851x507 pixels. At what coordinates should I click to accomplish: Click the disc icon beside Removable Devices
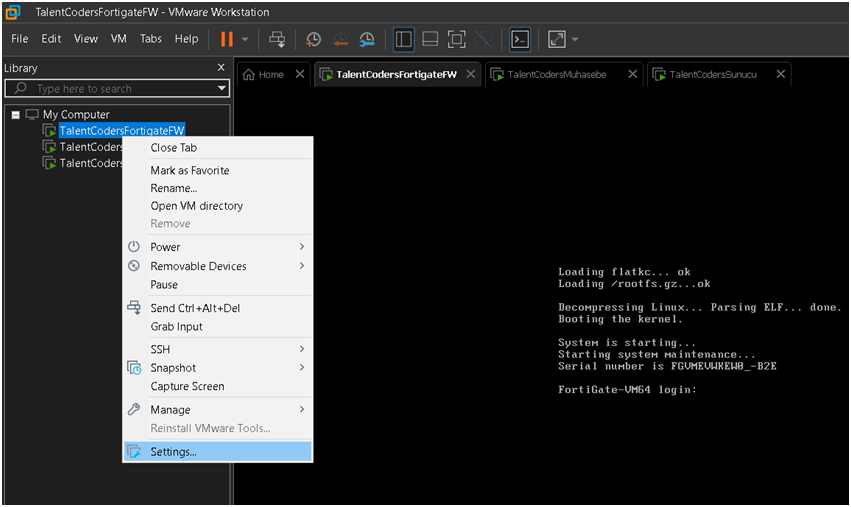tap(134, 265)
